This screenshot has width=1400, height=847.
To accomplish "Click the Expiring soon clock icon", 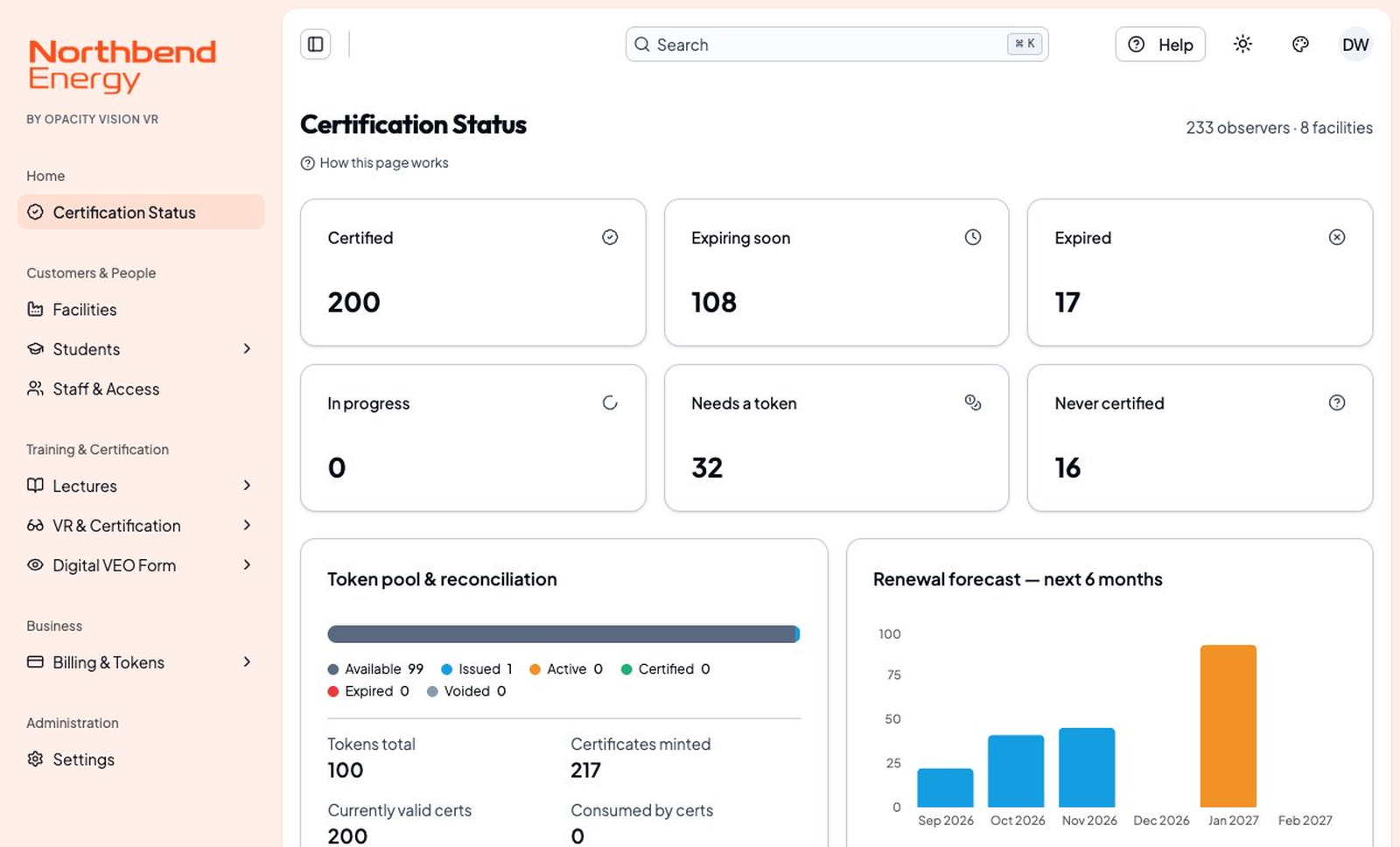I will 973,237.
